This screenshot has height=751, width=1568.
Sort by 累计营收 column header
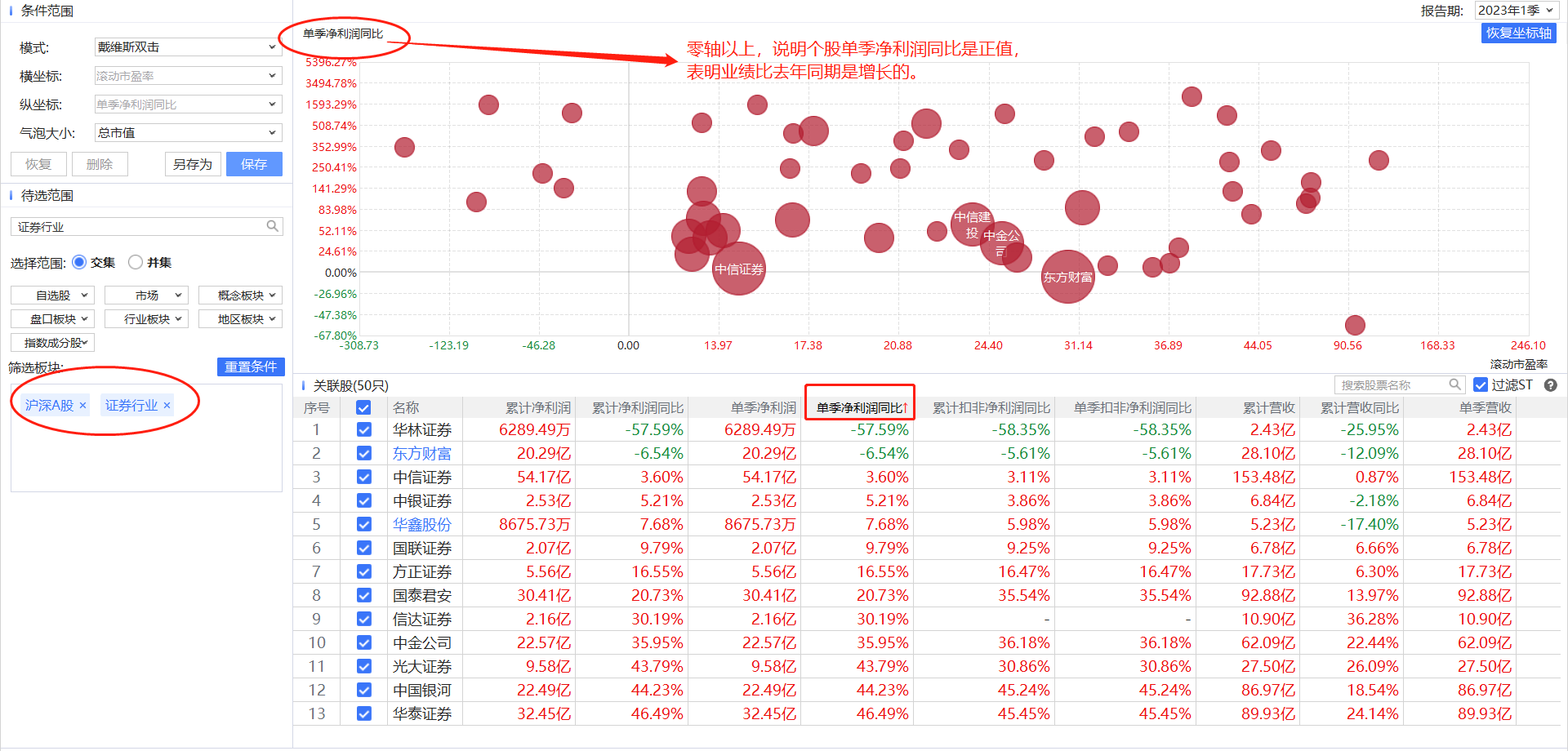tap(1269, 407)
